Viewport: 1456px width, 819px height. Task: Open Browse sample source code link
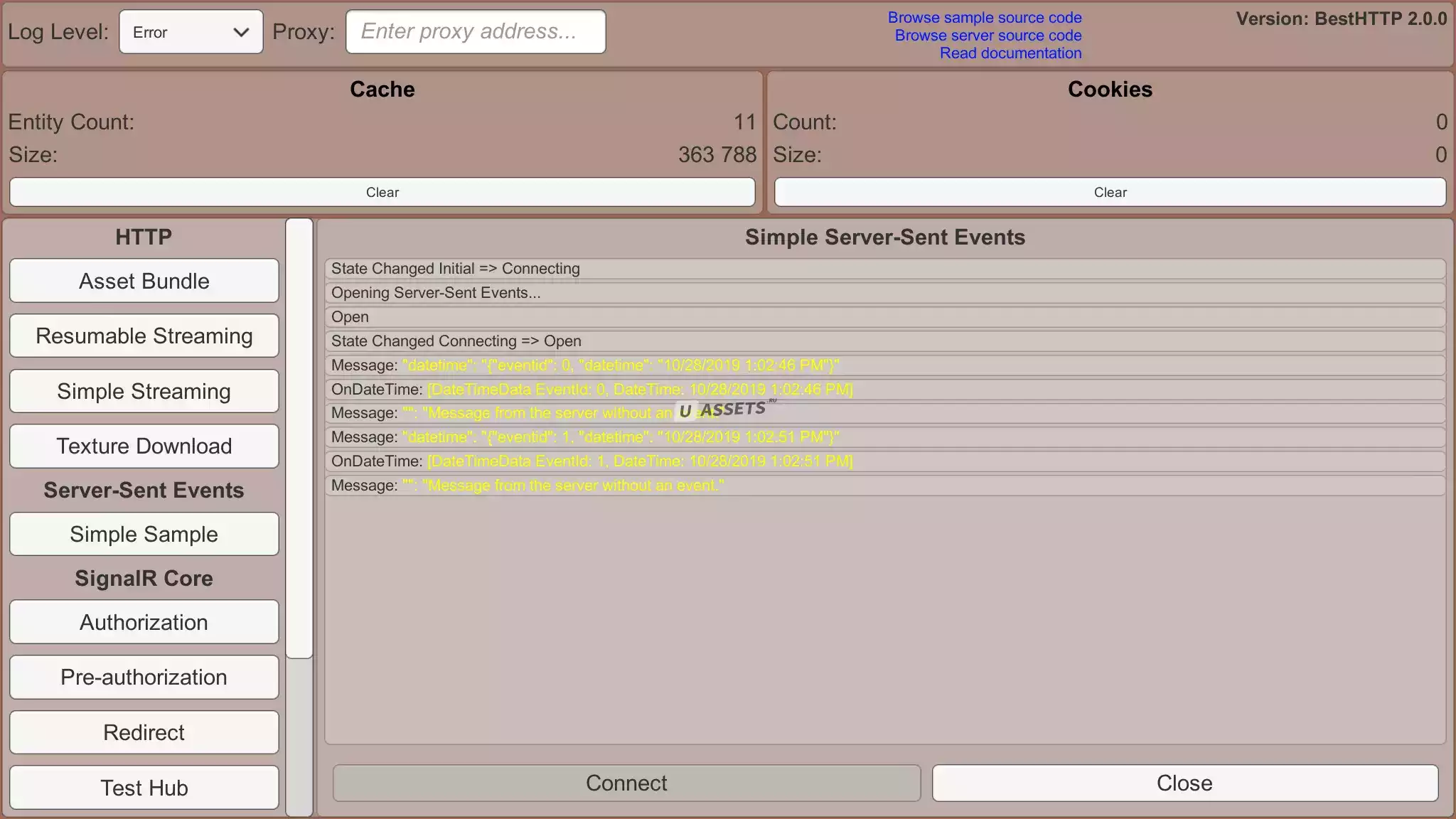(x=984, y=18)
